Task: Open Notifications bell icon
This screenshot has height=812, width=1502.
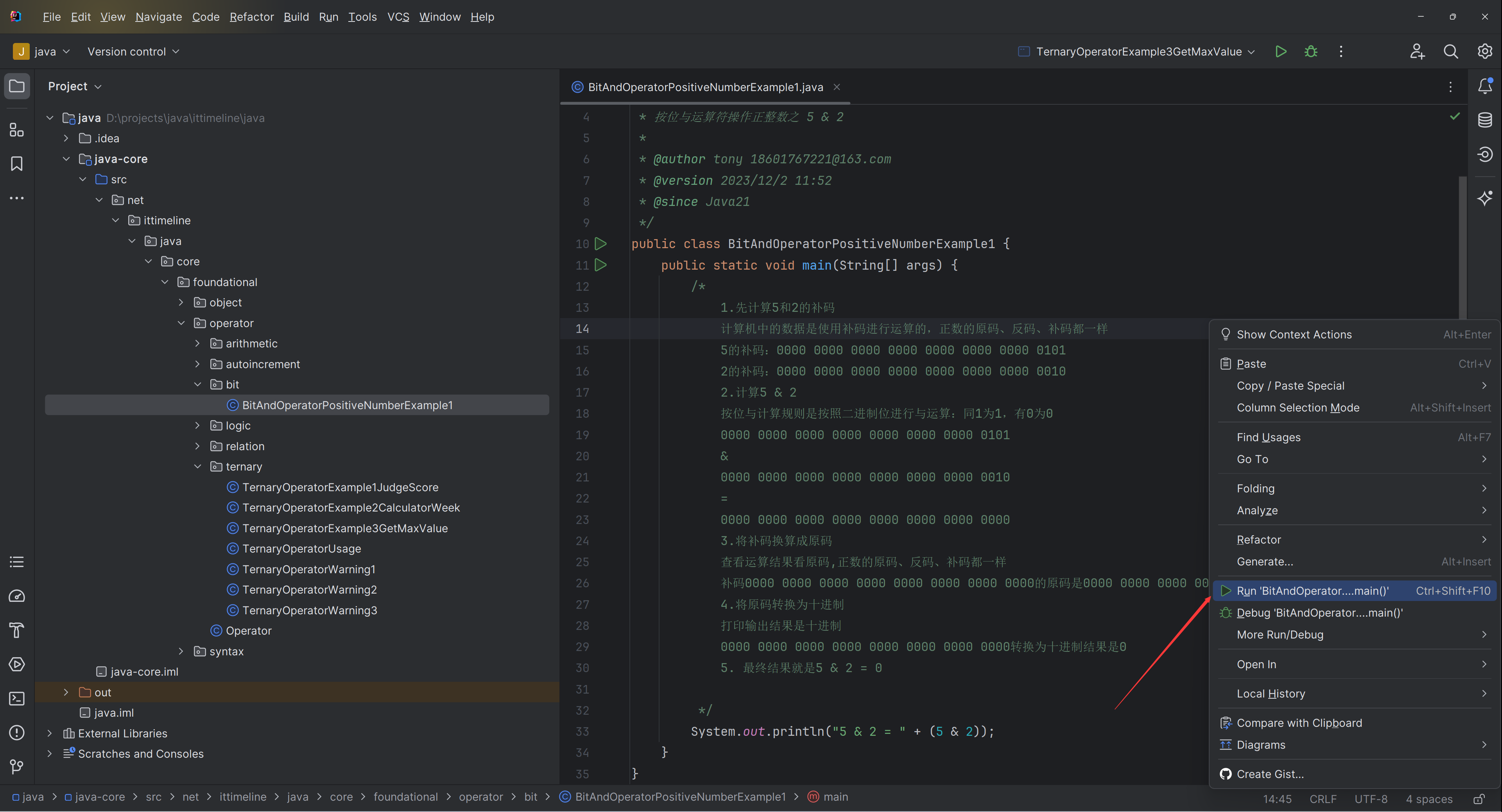Action: [1484, 86]
